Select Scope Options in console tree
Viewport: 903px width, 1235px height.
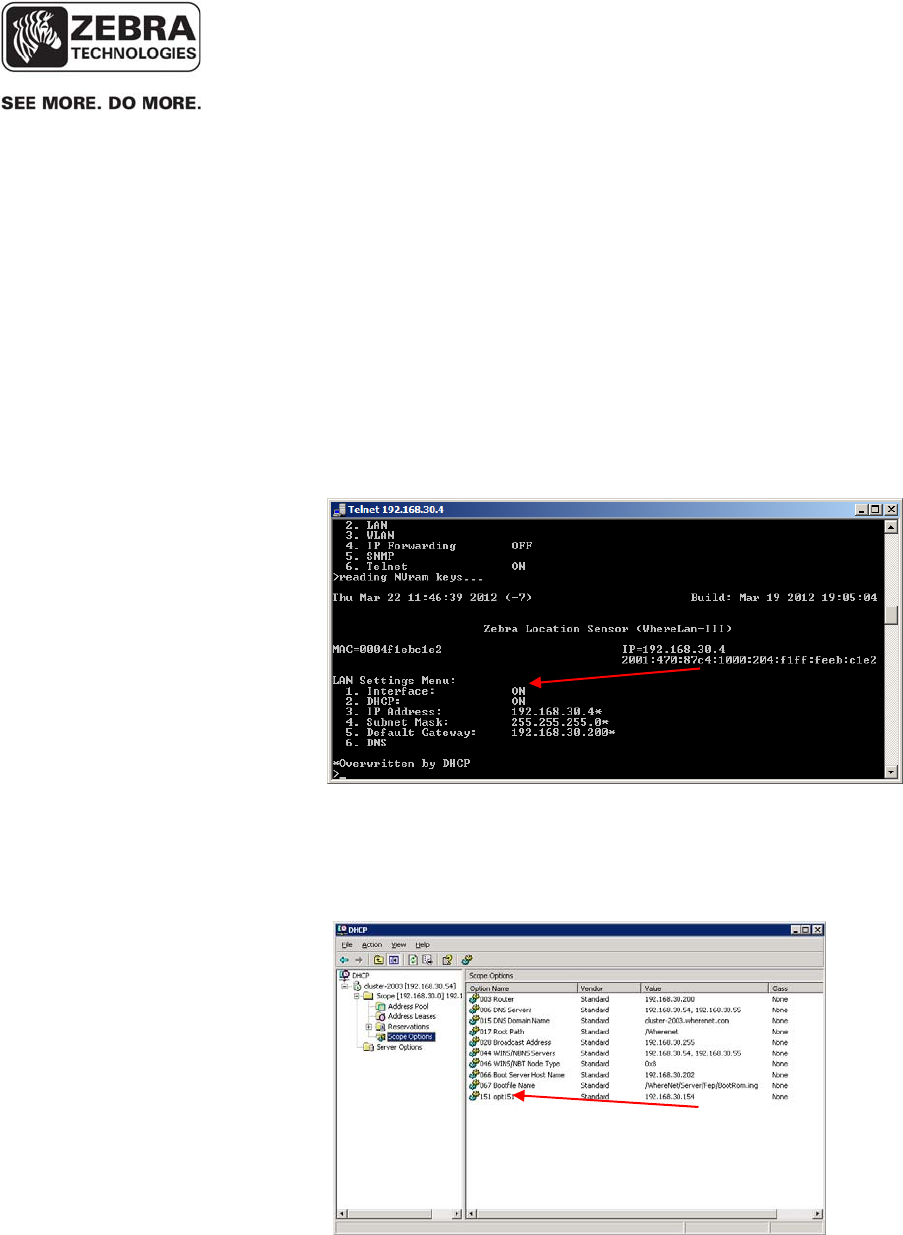tap(410, 1037)
